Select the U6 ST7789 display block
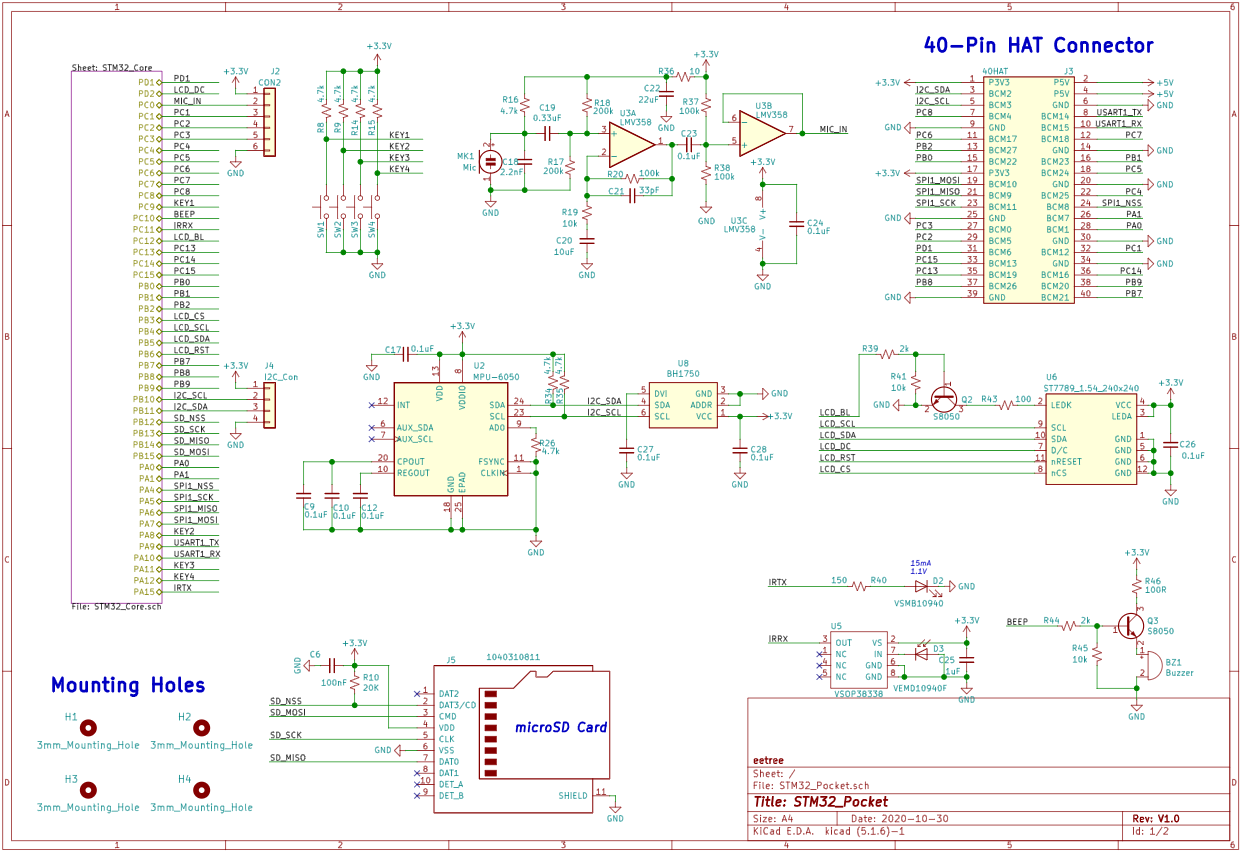Viewport: 1241px width, 852px height. [1091, 440]
